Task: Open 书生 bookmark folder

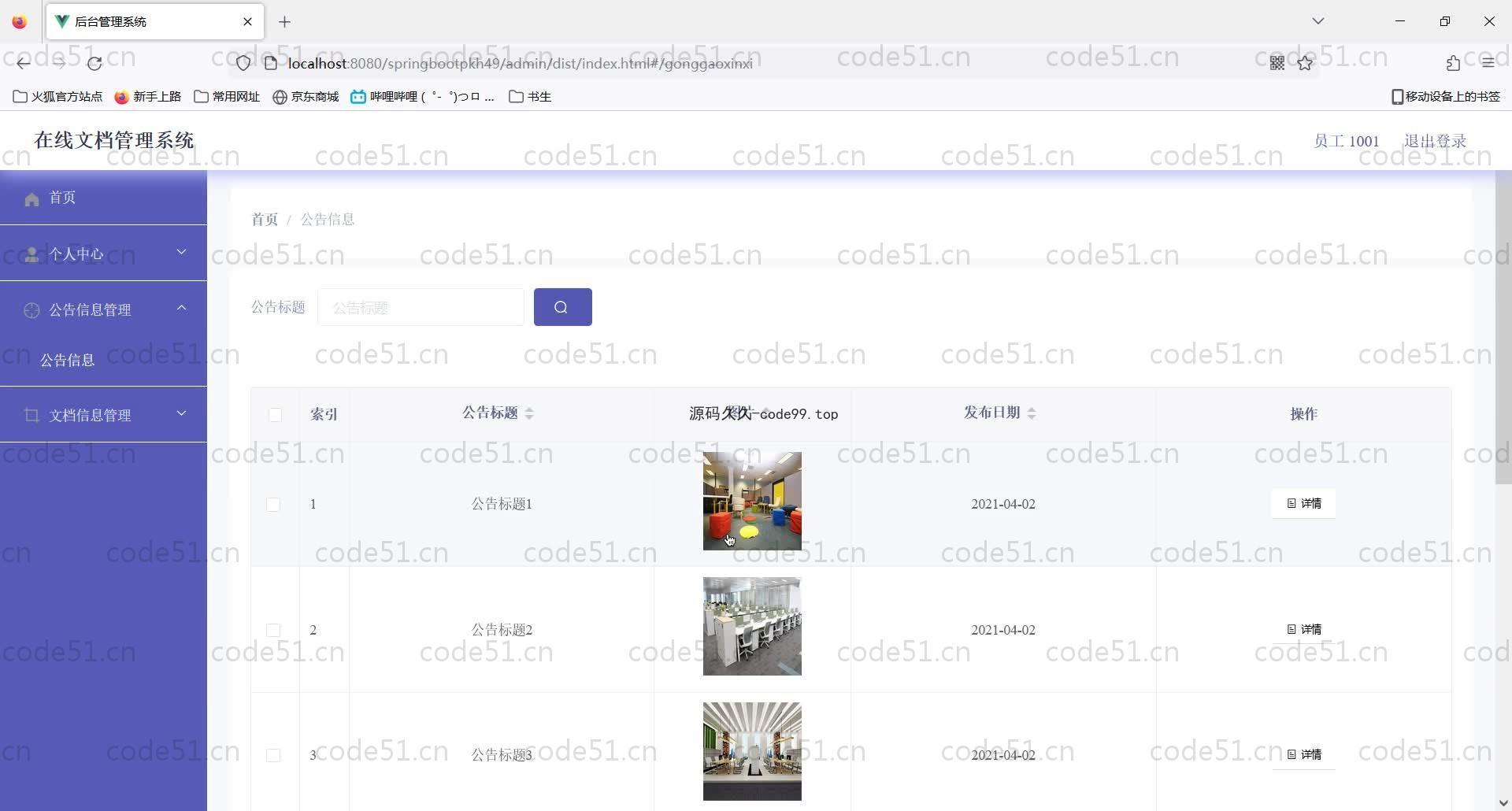Action: 530,96
